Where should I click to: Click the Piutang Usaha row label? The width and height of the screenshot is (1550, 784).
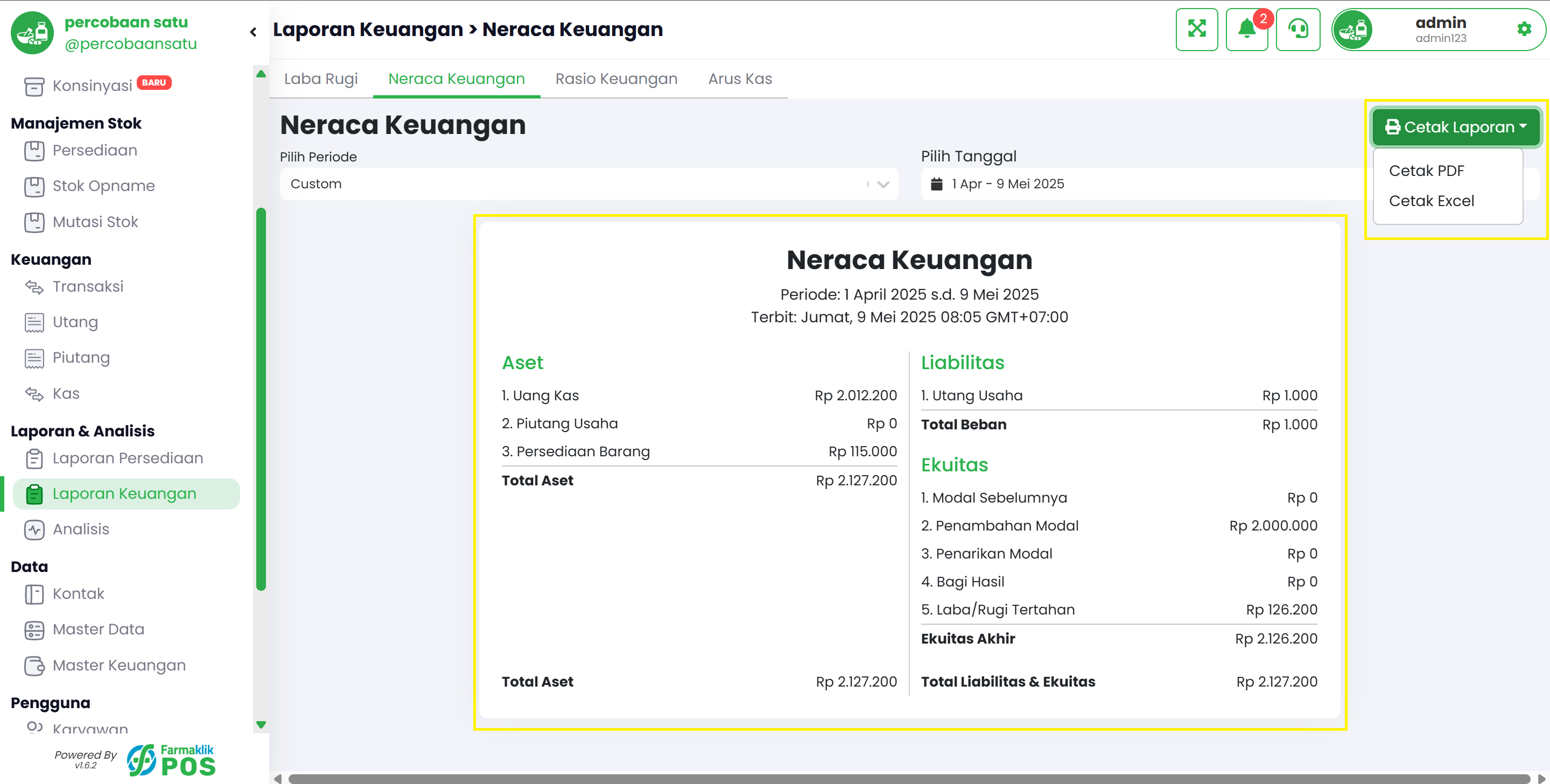[x=559, y=423]
